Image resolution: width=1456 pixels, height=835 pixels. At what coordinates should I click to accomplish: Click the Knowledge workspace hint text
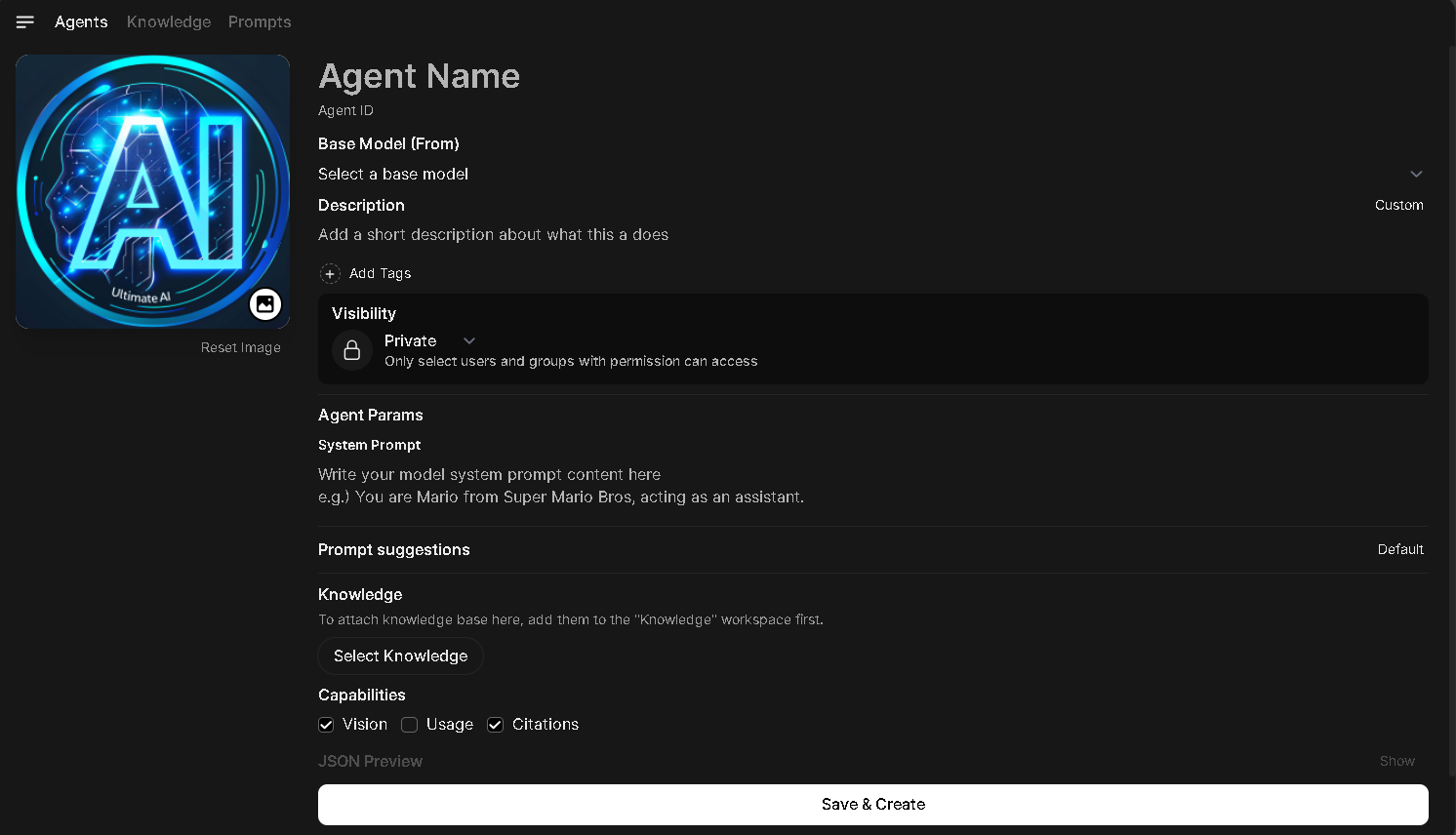571,619
